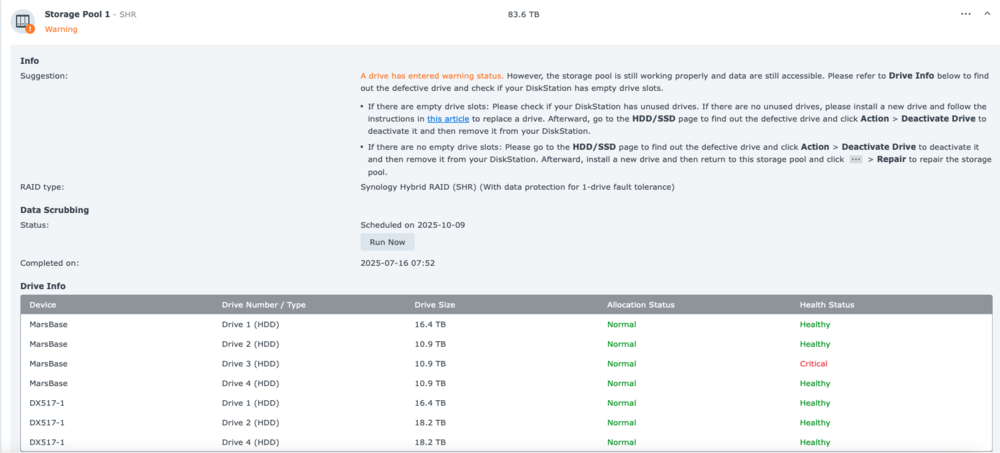Click the Healthy status of DX517-1 Drive 4
The image size is (1000, 453).
(x=815, y=442)
